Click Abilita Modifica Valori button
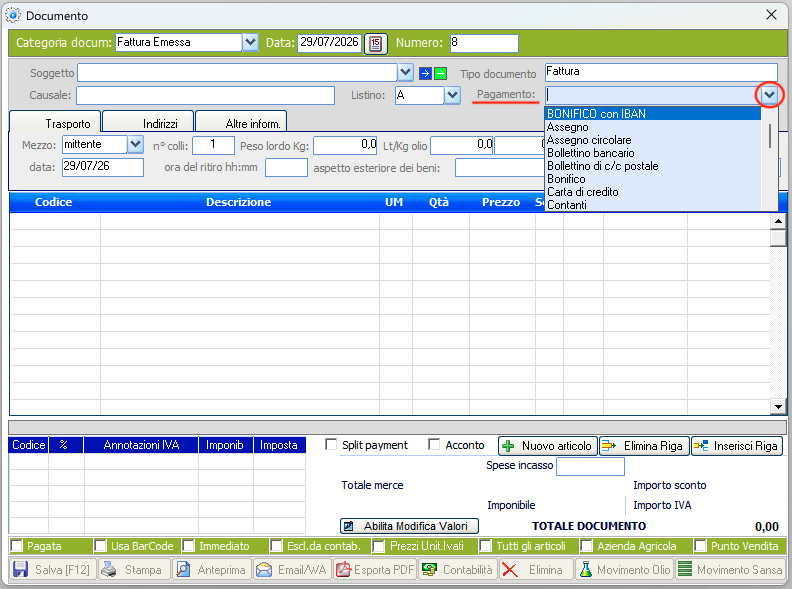792x589 pixels. (x=409, y=526)
